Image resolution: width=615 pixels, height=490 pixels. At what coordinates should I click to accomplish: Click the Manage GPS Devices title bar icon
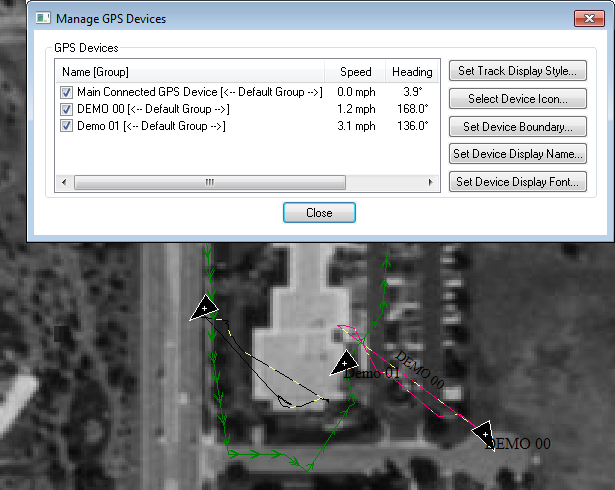41,18
